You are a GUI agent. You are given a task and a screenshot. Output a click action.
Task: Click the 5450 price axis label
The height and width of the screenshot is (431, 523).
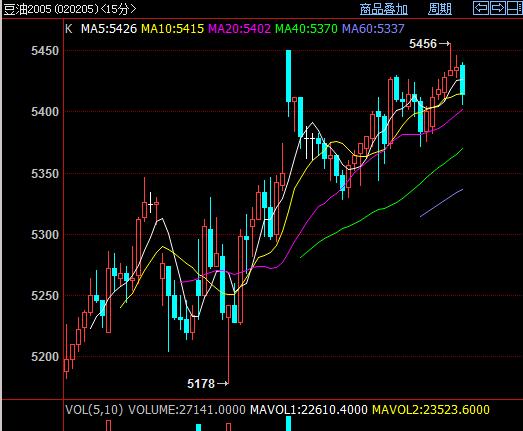tap(45, 51)
